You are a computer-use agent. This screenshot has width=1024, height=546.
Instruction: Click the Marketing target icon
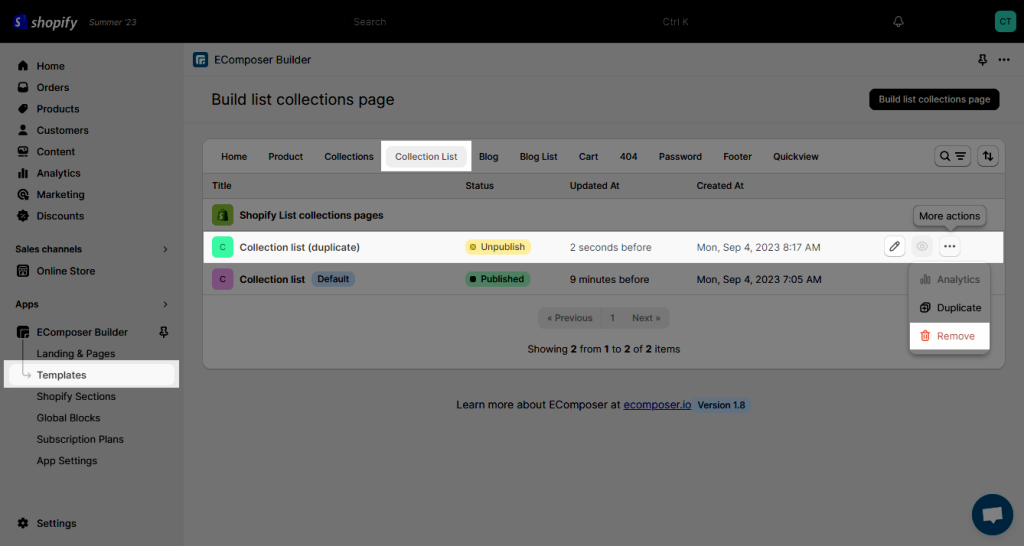point(23,195)
